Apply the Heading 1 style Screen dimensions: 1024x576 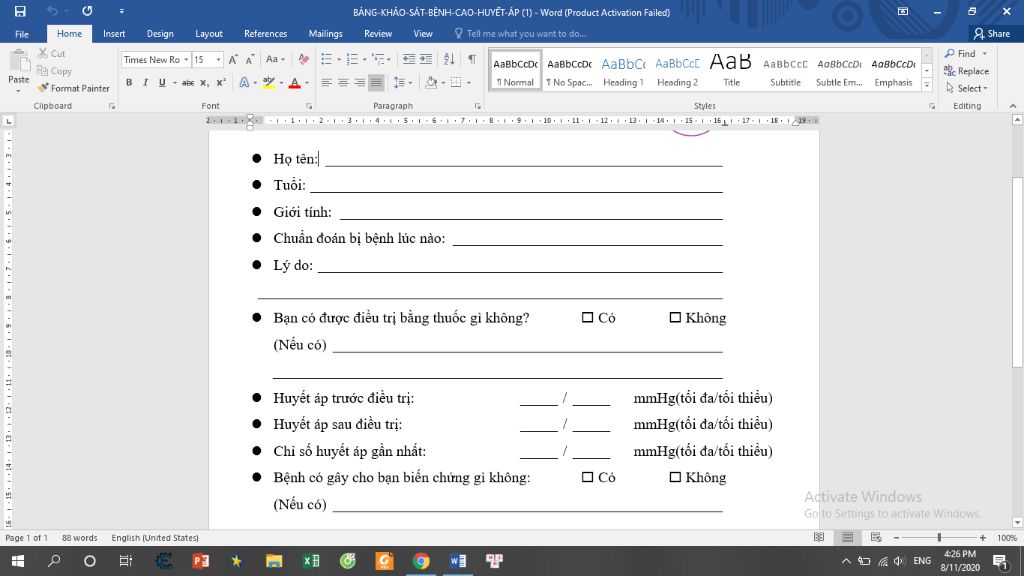pyautogui.click(x=623, y=71)
